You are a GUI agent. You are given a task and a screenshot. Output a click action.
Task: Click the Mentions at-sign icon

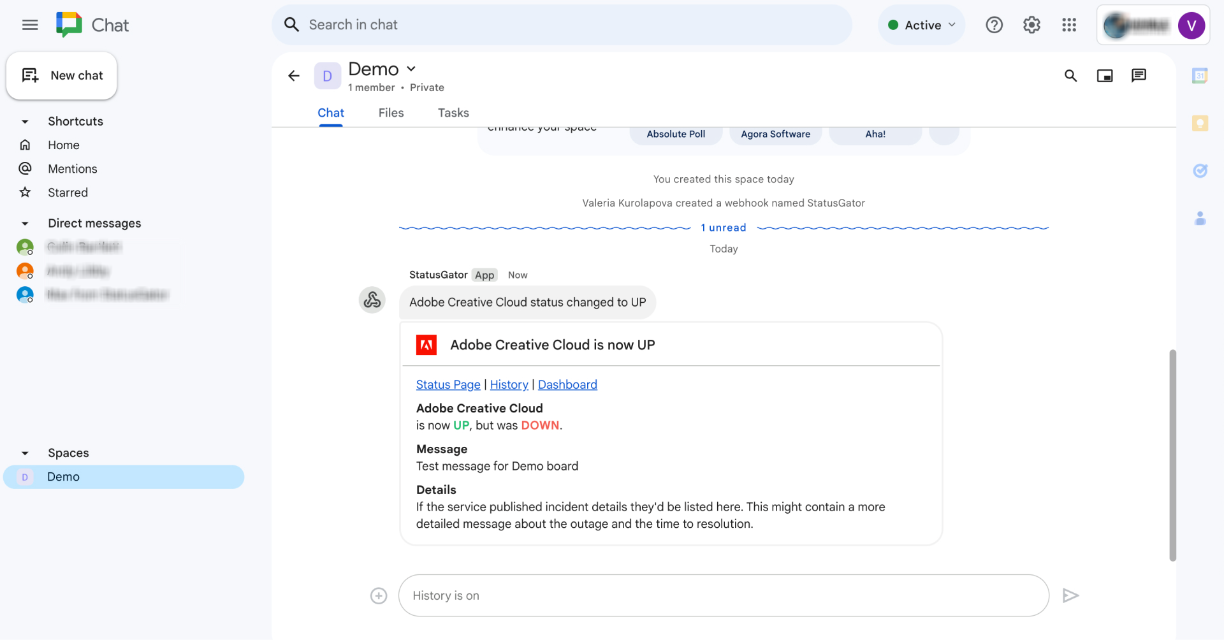tap(25, 169)
